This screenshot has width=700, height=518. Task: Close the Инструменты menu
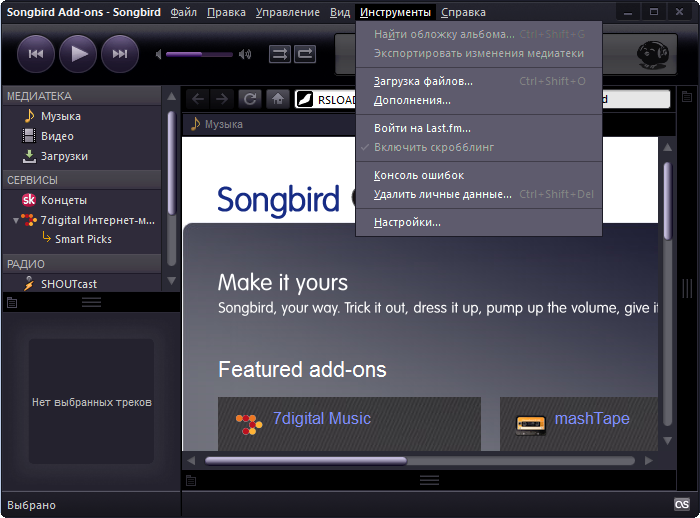coord(395,13)
